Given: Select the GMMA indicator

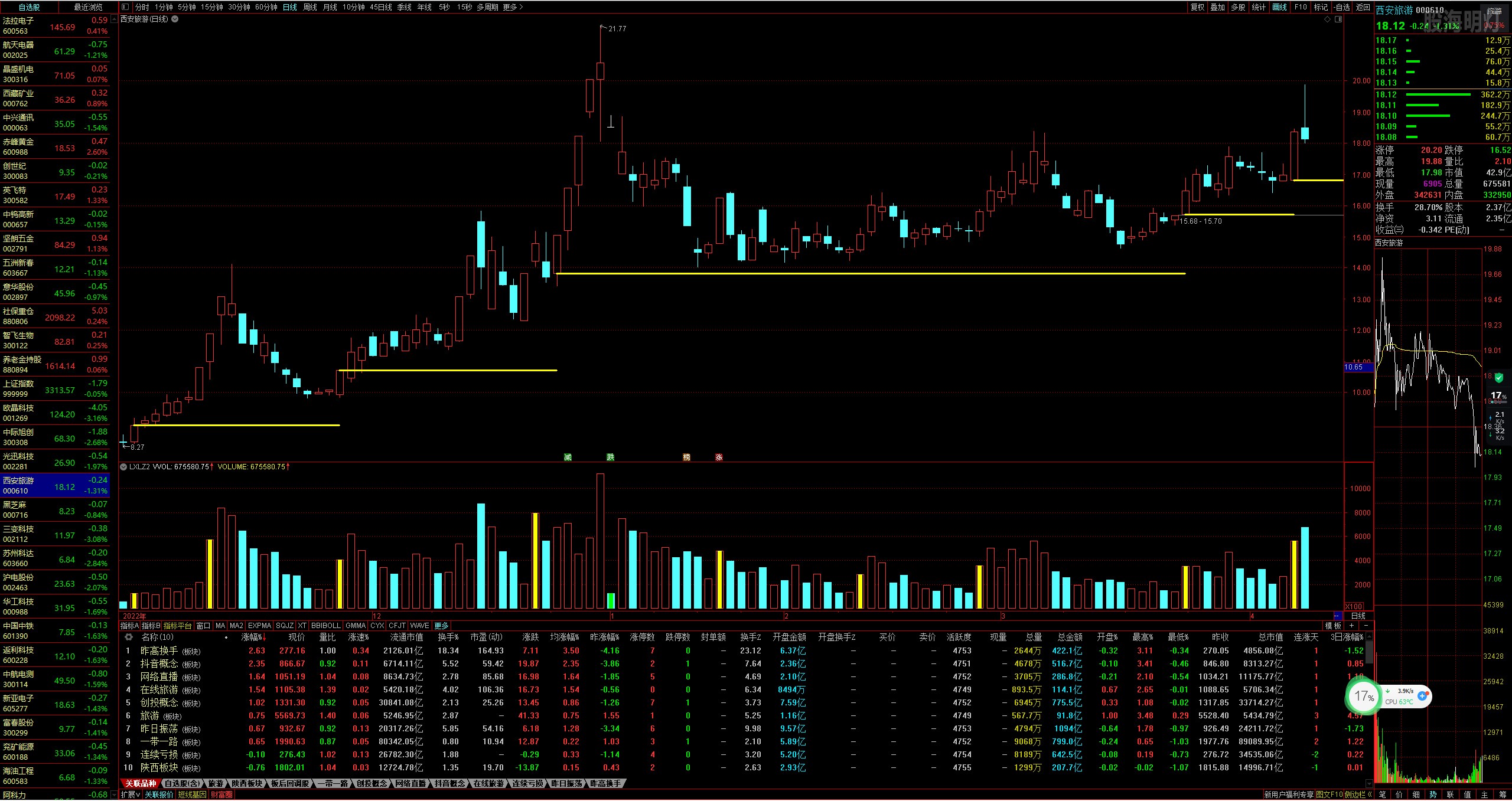Looking at the screenshot, I should pos(356,626).
